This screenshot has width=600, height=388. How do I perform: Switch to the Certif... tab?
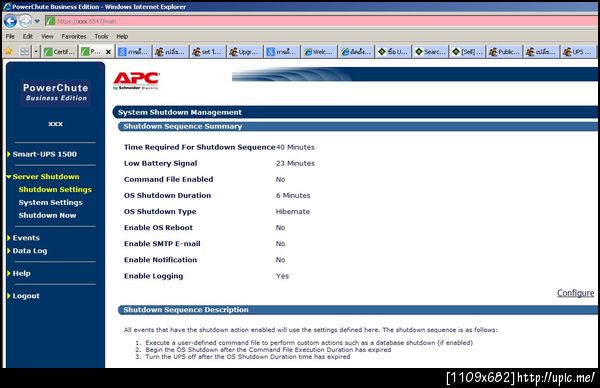pyautogui.click(x=59, y=51)
